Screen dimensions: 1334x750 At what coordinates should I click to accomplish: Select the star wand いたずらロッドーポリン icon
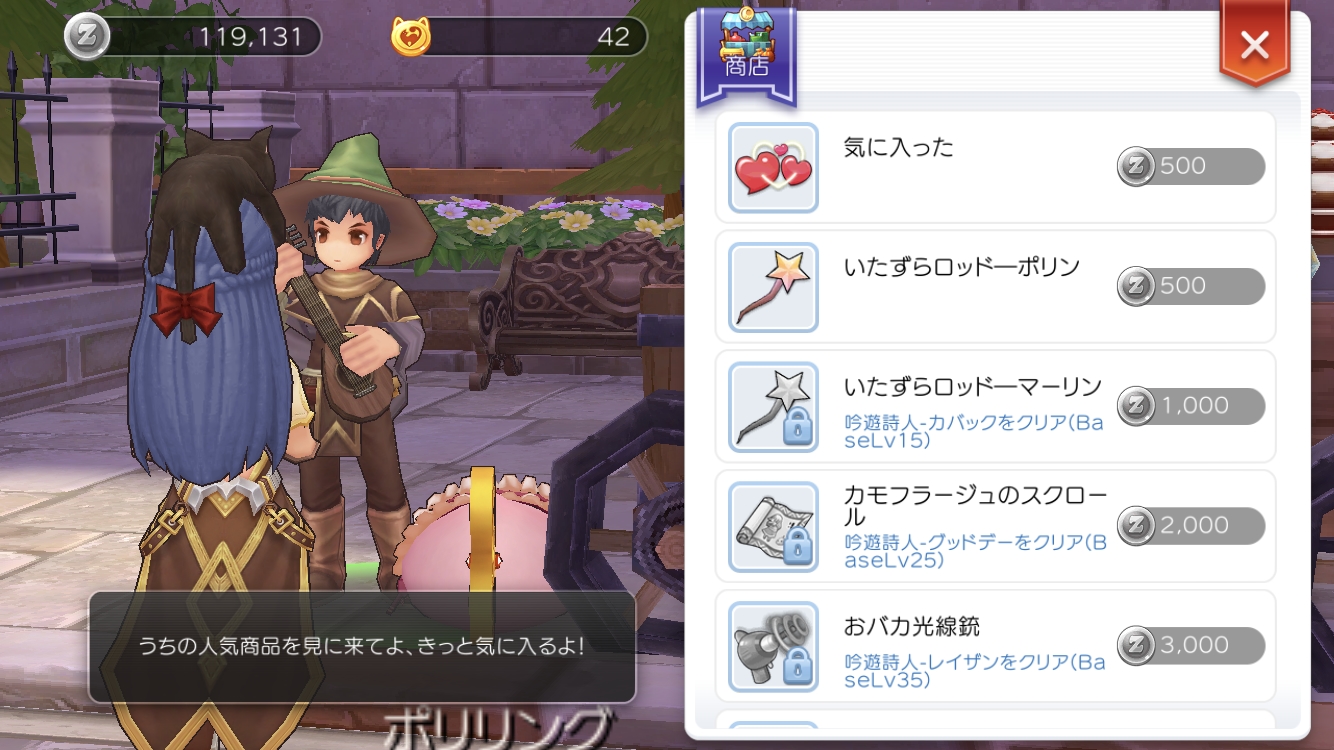[x=773, y=287]
